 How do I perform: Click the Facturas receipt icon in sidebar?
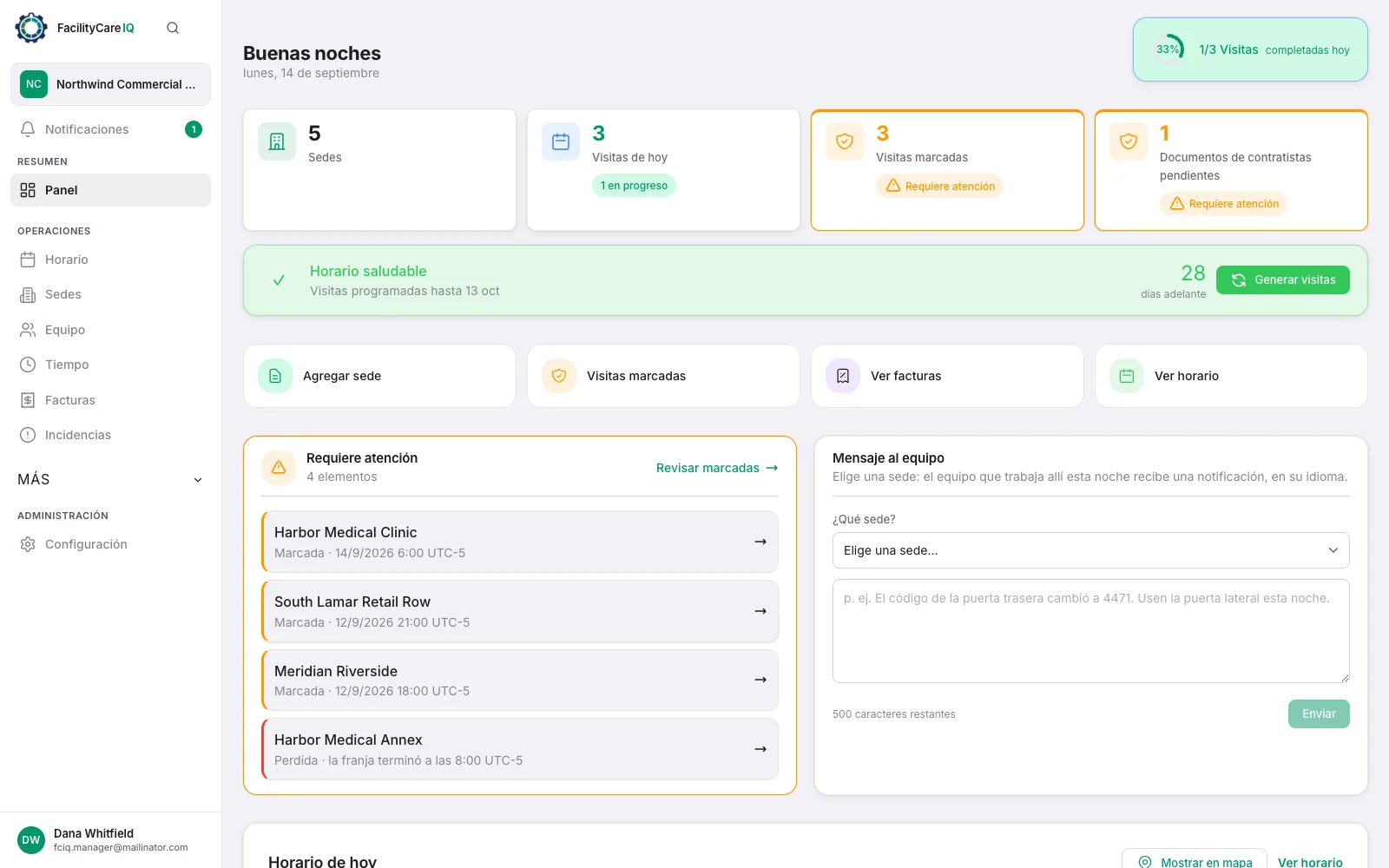click(x=28, y=400)
